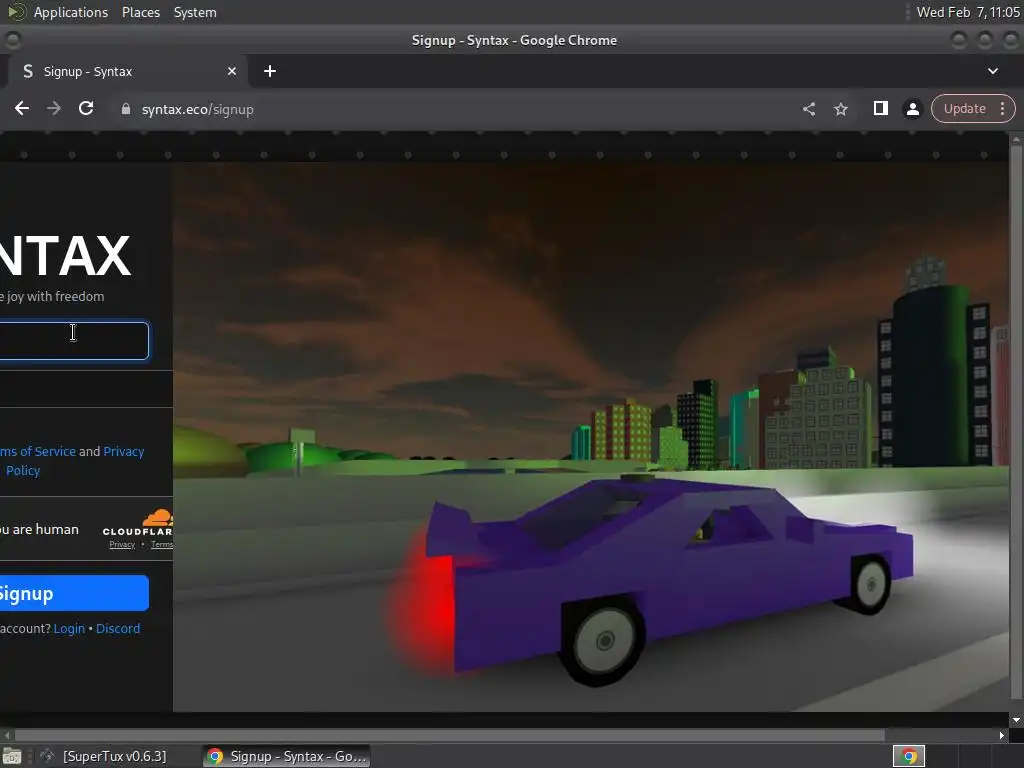Click the horizontal scrollbar thumb
The width and height of the screenshot is (1024, 768).
click(449, 735)
